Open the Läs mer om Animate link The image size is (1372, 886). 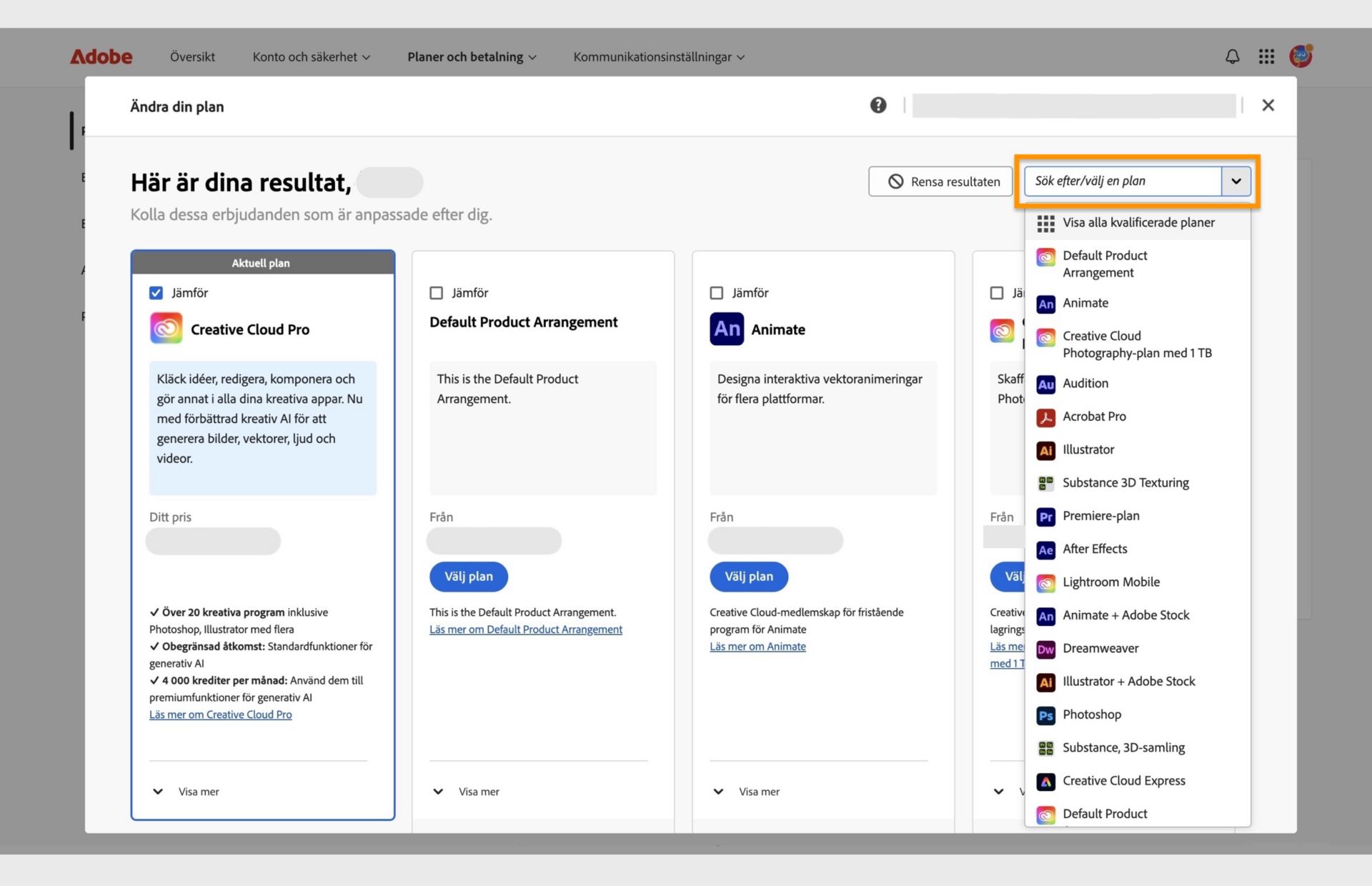(x=757, y=647)
